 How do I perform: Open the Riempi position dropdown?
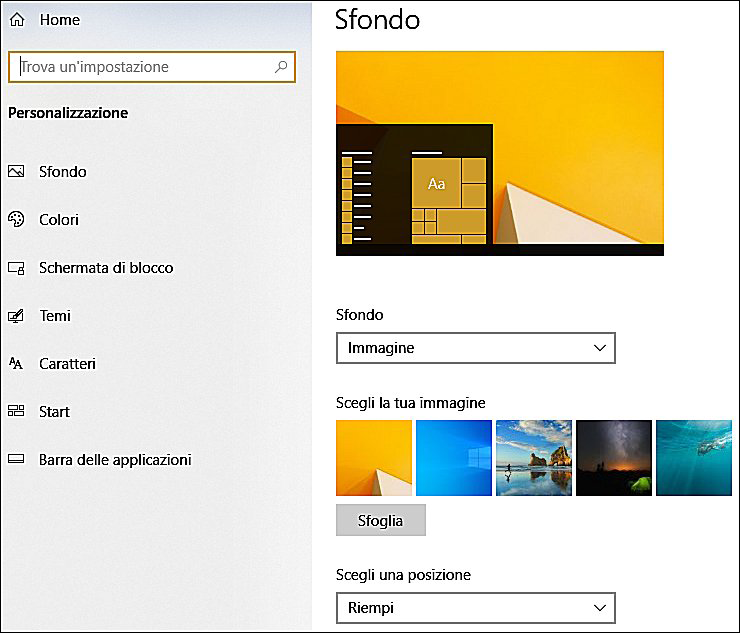coord(476,607)
